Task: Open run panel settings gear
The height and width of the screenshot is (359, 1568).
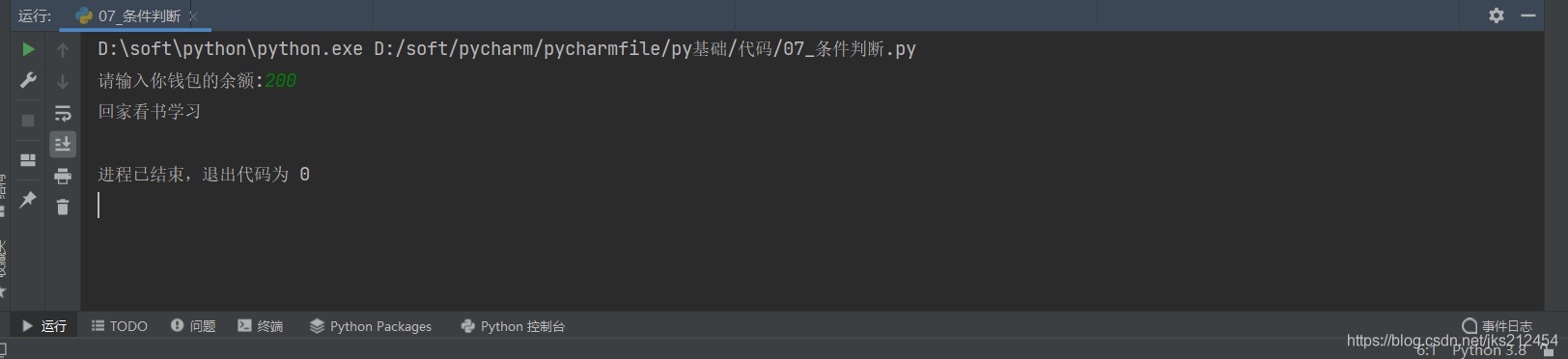Action: click(1497, 15)
